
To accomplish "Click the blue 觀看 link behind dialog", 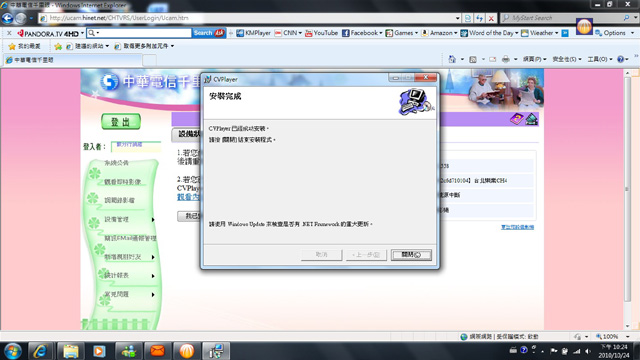I will tap(188, 197).
